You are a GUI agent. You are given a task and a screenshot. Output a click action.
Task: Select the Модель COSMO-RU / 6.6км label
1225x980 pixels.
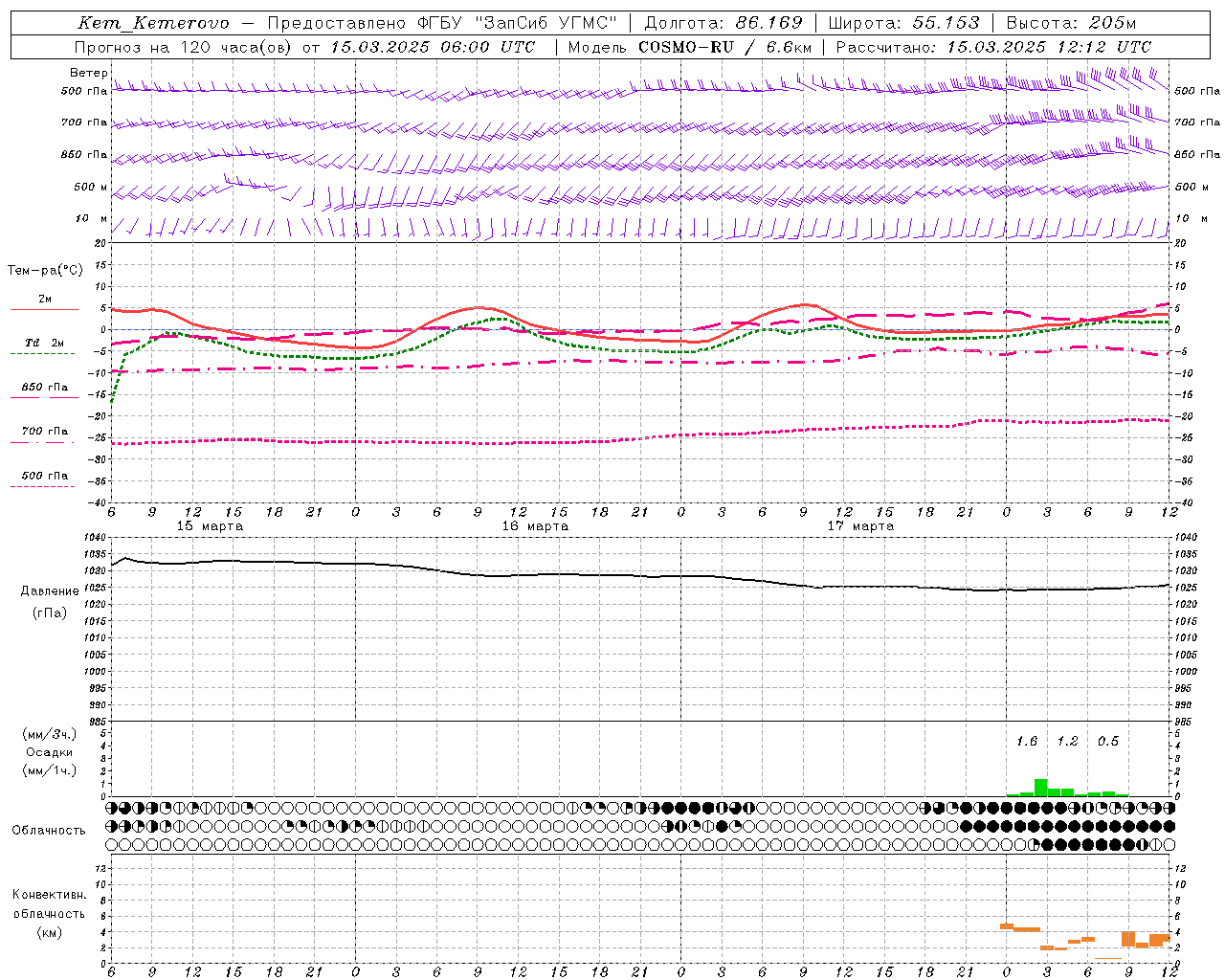click(x=690, y=47)
